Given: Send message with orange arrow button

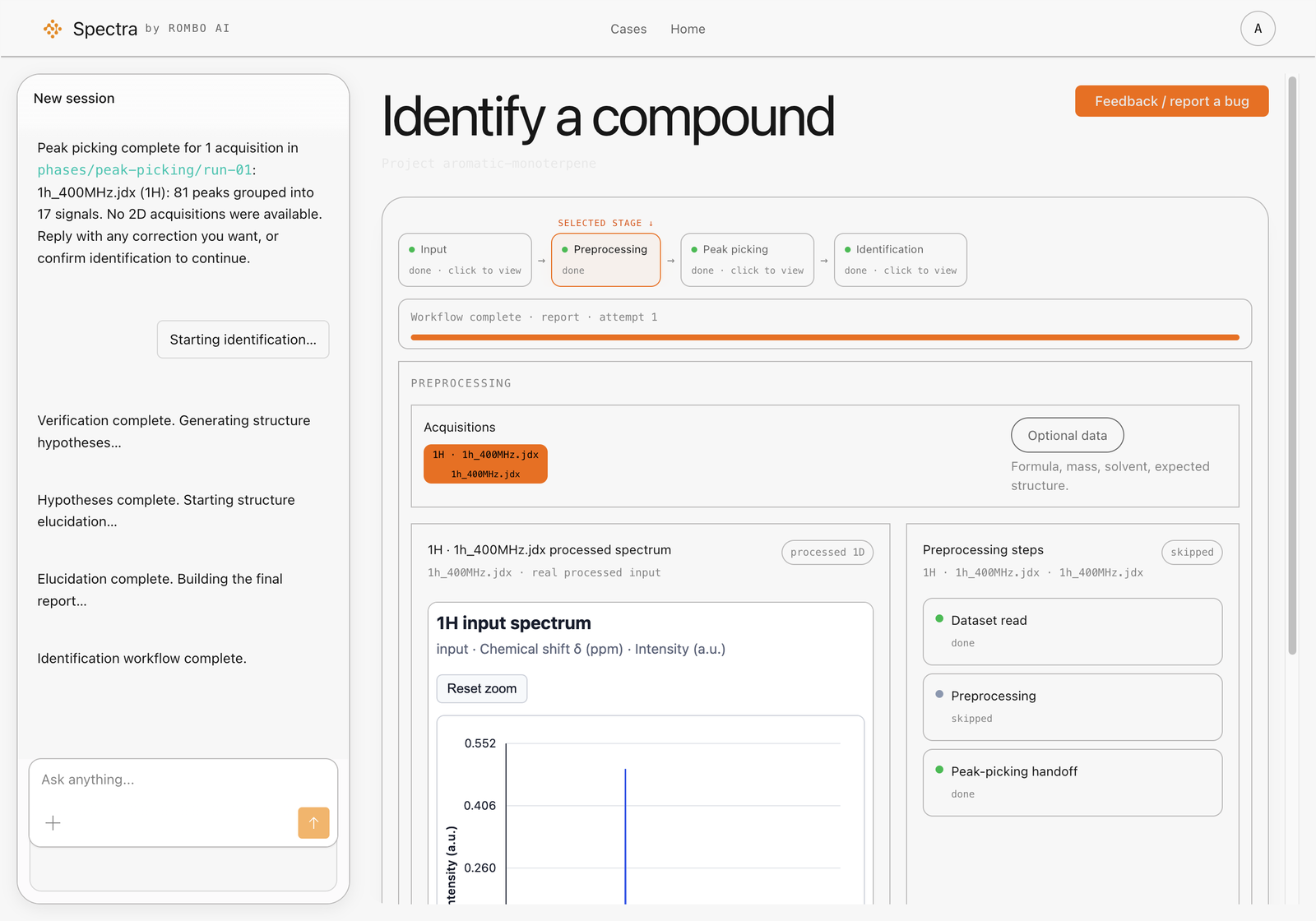Looking at the screenshot, I should click(313, 823).
